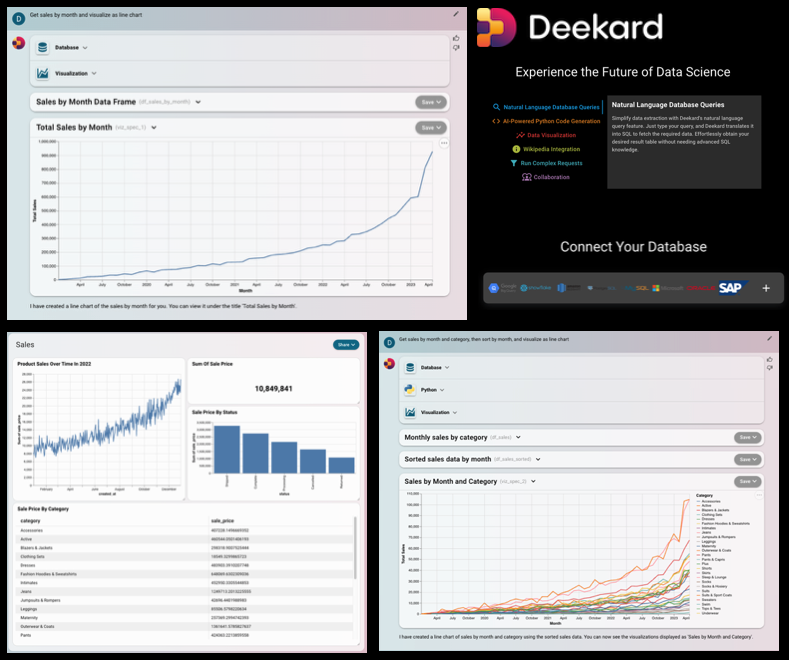Collapse the Total Sales by Month section
The image size is (789, 660).
(x=154, y=128)
